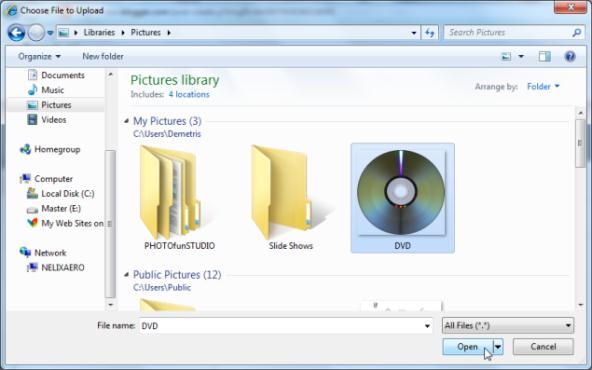The width and height of the screenshot is (592, 370).
Task: Click navigation pane scroll up arrow
Action: pos(110,74)
